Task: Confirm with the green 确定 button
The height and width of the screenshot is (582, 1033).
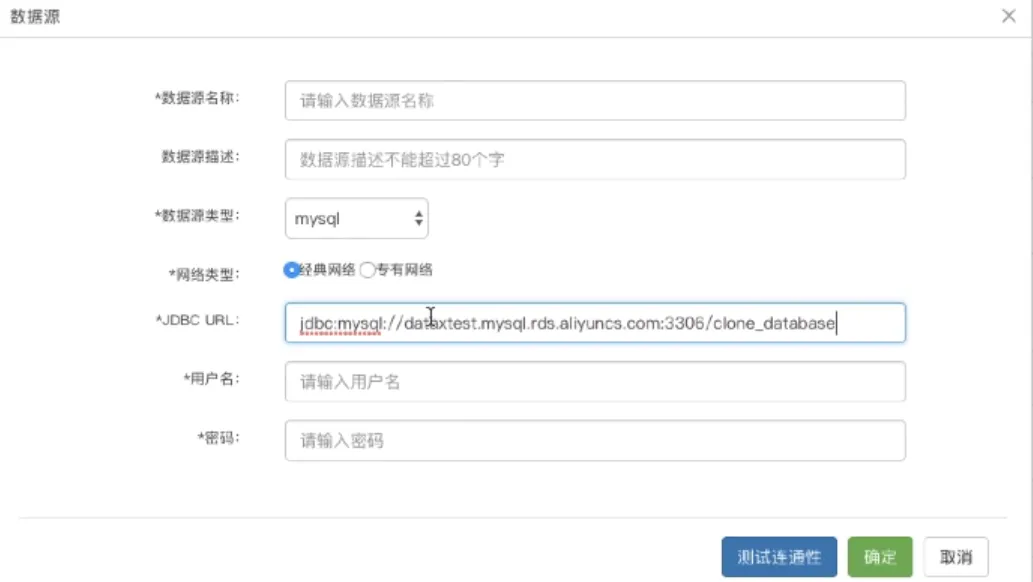Action: [880, 557]
